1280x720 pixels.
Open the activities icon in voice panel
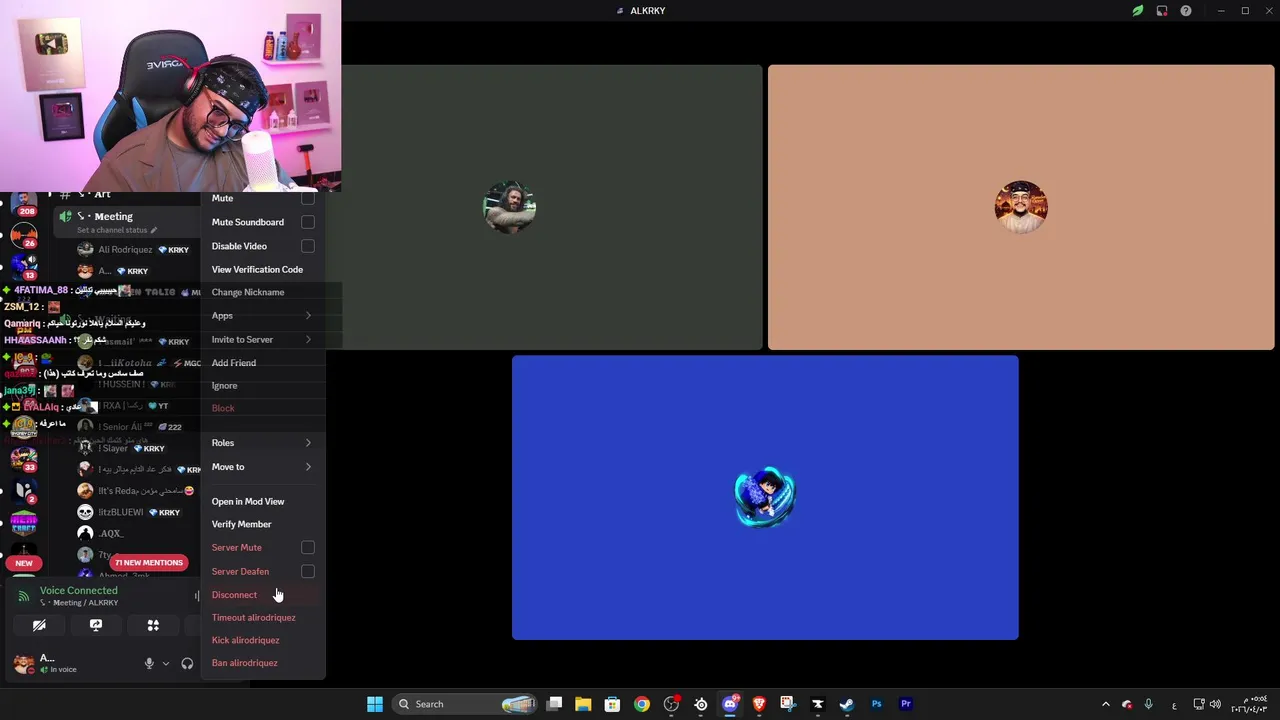[x=153, y=625]
